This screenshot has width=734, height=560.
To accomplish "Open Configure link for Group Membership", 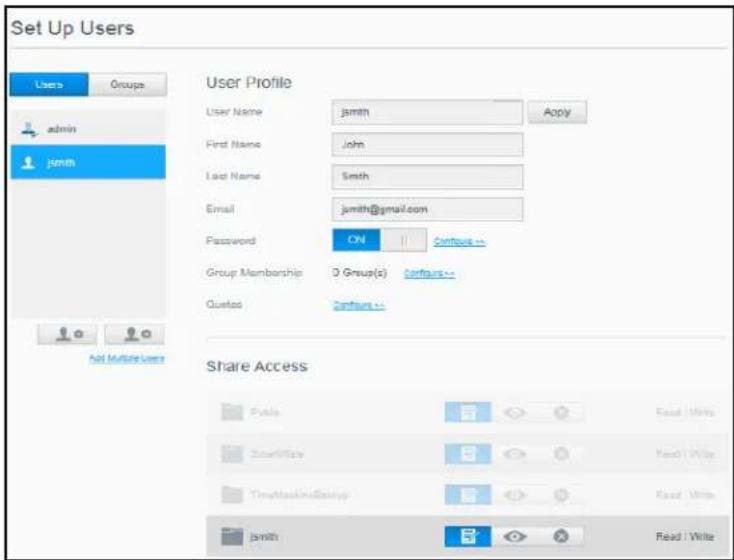I will coord(429,273).
